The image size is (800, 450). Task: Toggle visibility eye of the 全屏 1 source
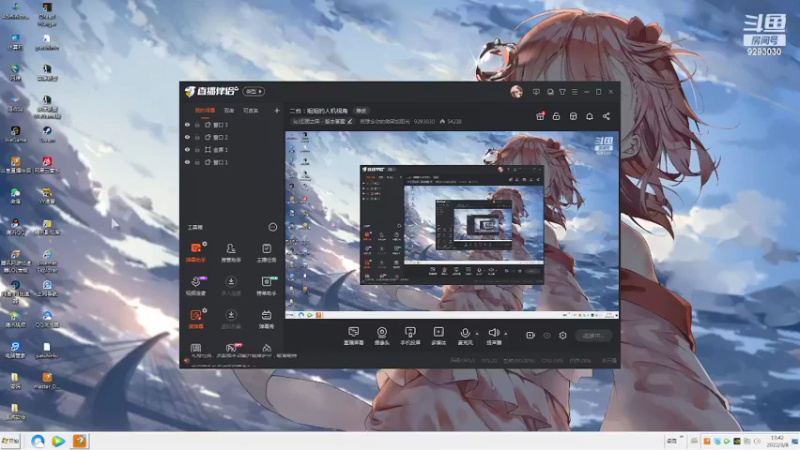(187, 149)
